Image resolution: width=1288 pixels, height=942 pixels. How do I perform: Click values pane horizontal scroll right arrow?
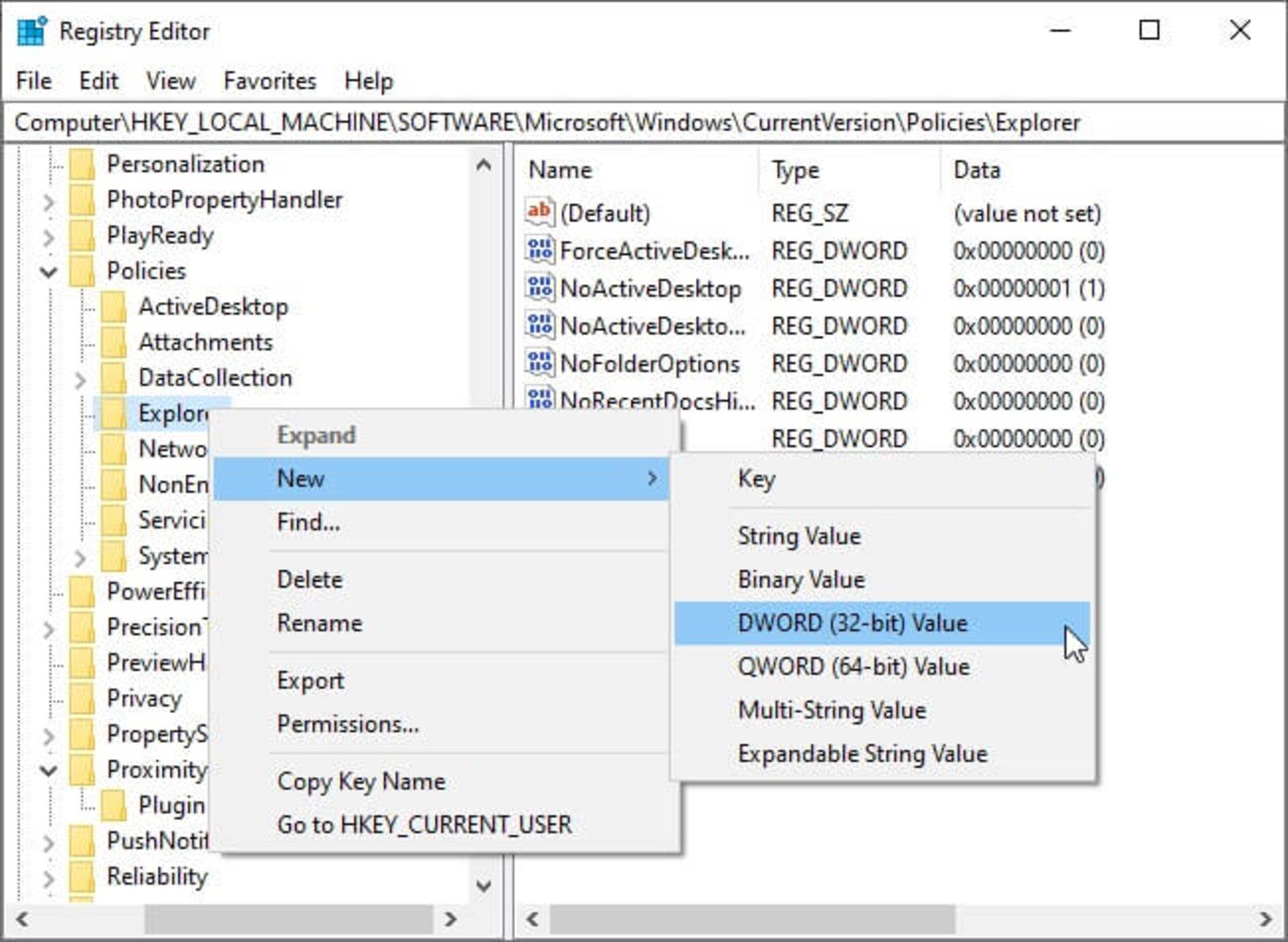(1265, 919)
